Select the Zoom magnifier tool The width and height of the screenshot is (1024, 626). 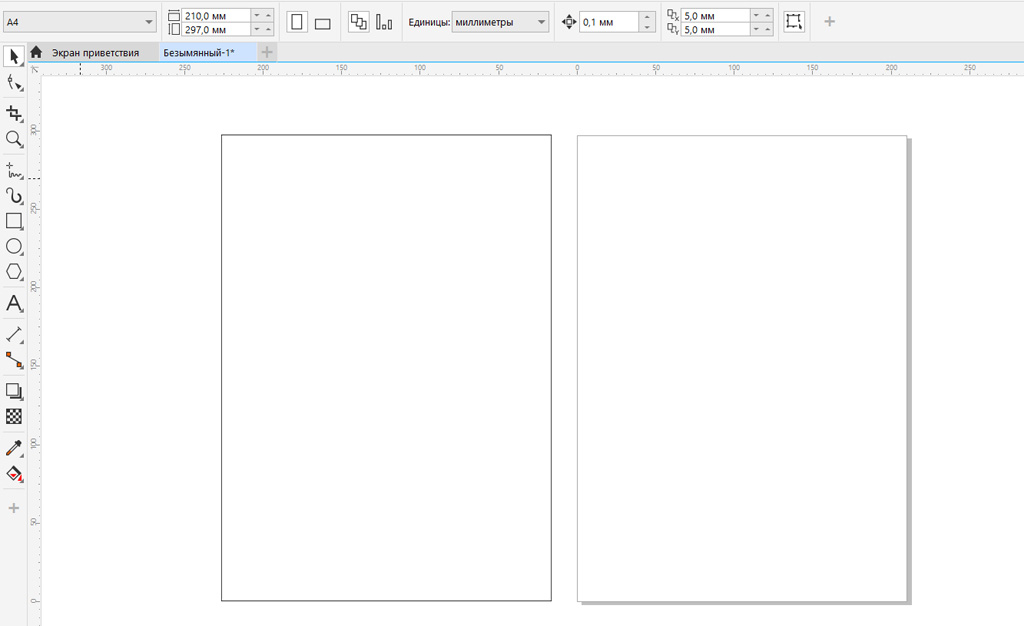point(14,139)
